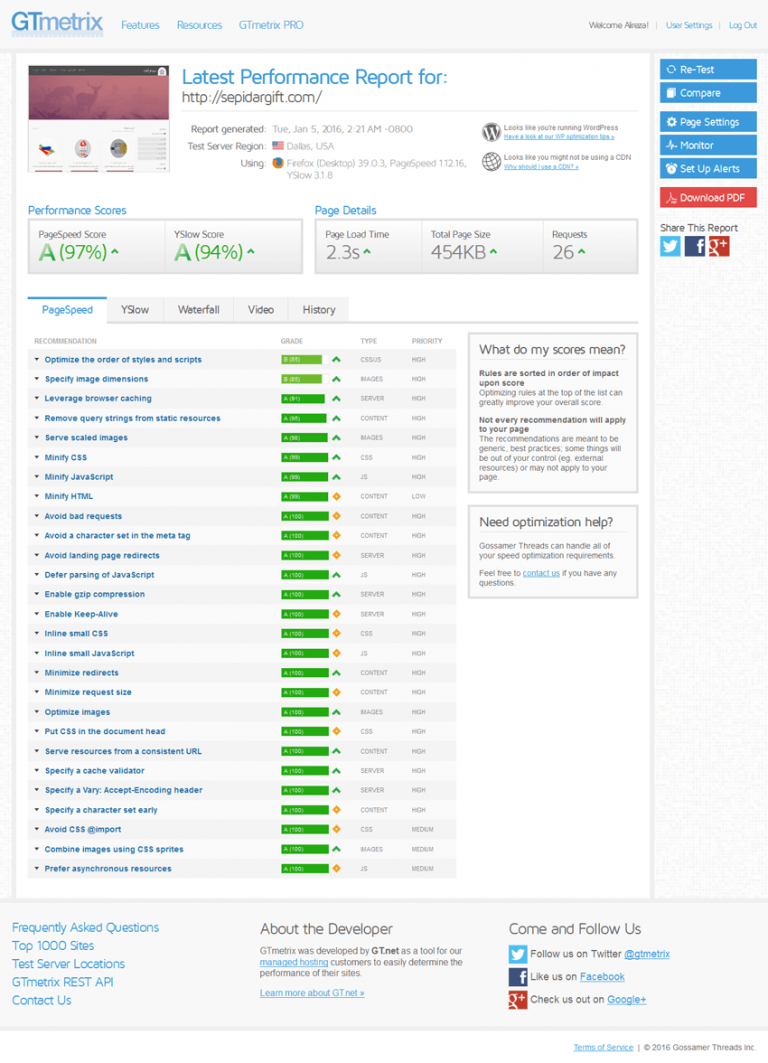Open Resources in top navigation
This screenshot has height=1063, width=768.
pos(199,25)
